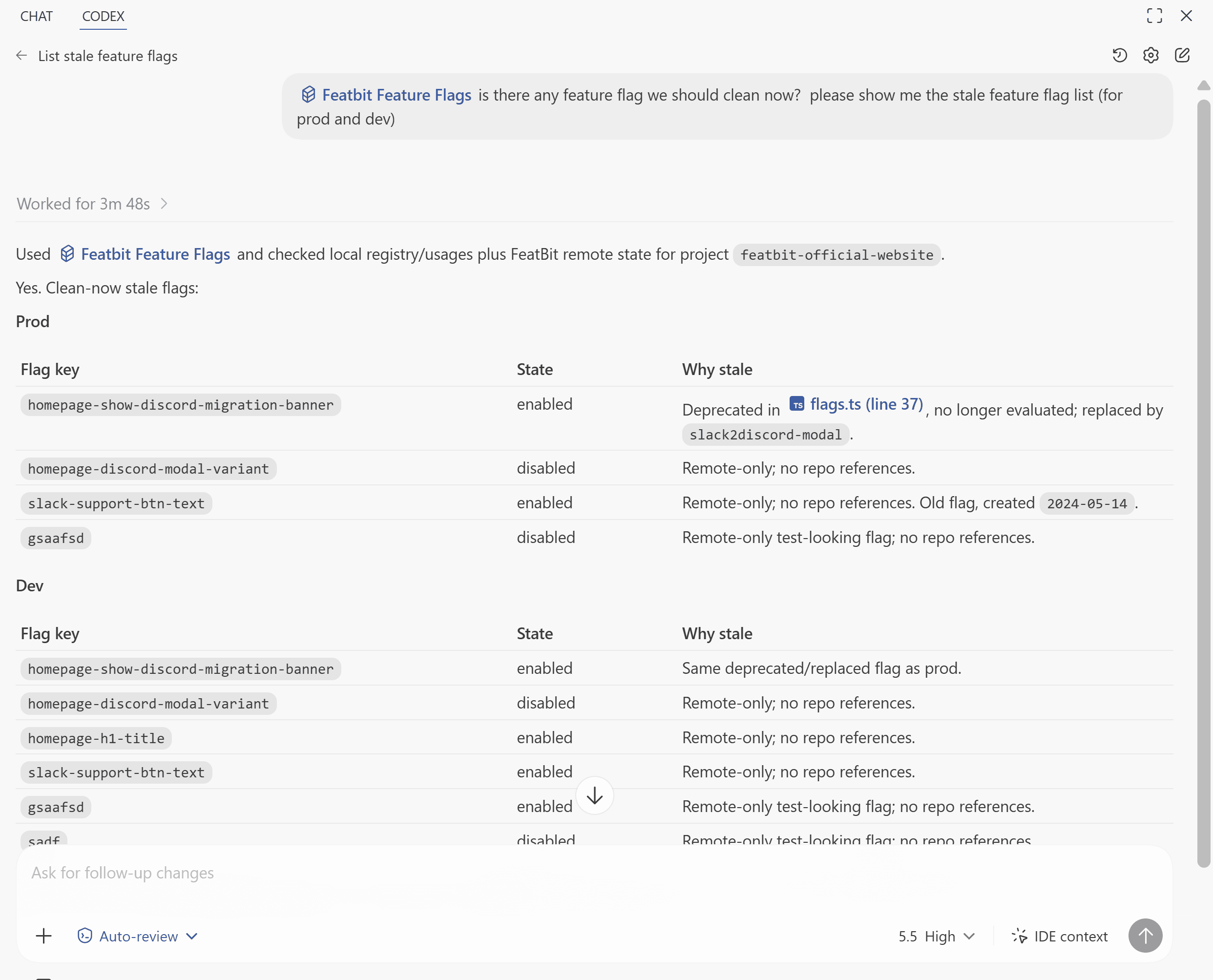The width and height of the screenshot is (1213, 980).
Task: Toggle IDE context
Action: click(x=1060, y=937)
